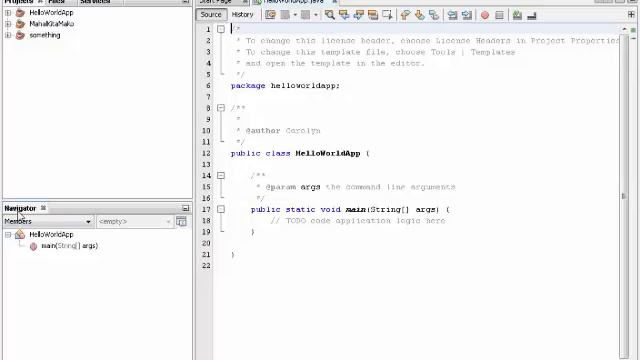Click line number 12 in gutter
The height and width of the screenshot is (360, 640).
[x=206, y=153]
